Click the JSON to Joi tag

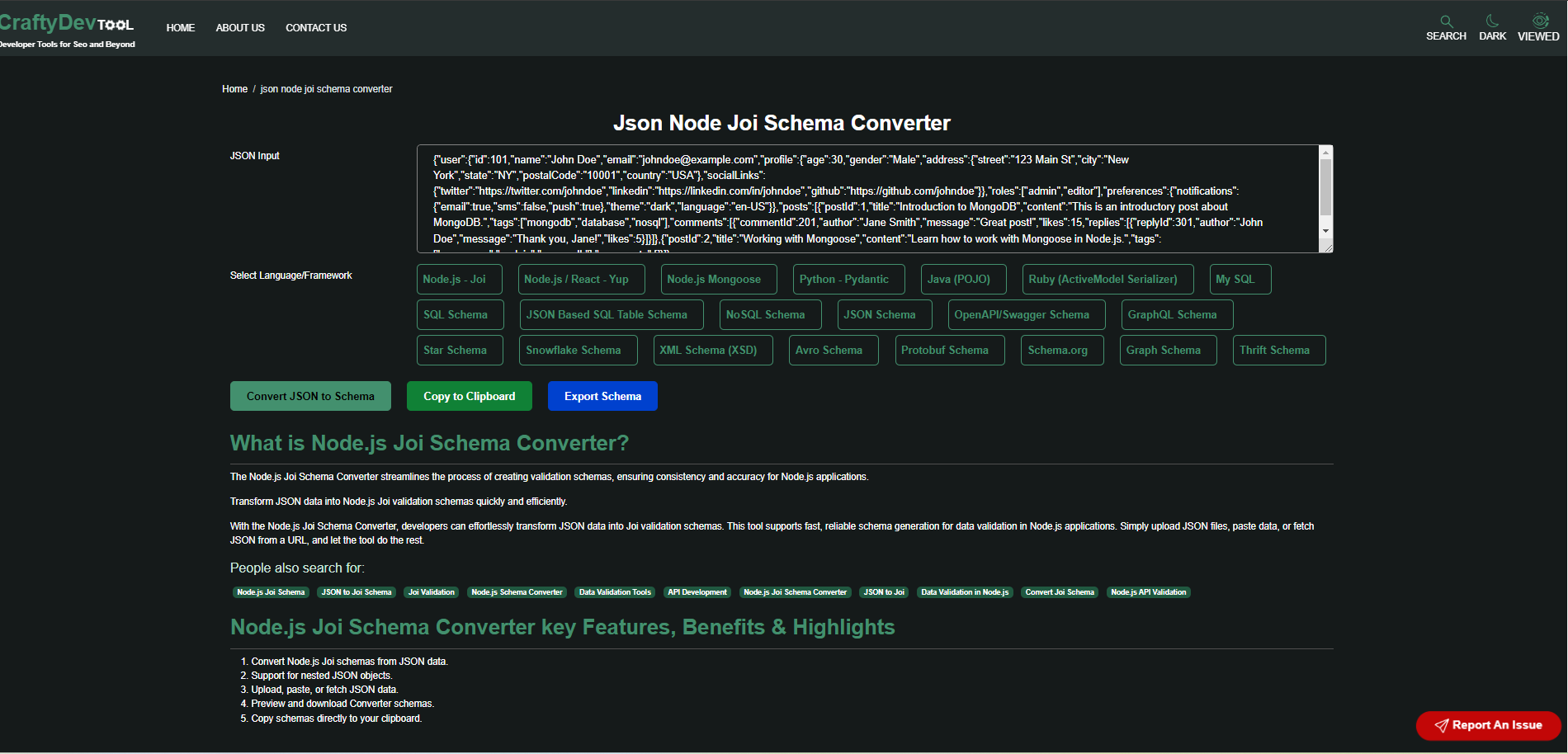pyautogui.click(x=884, y=592)
